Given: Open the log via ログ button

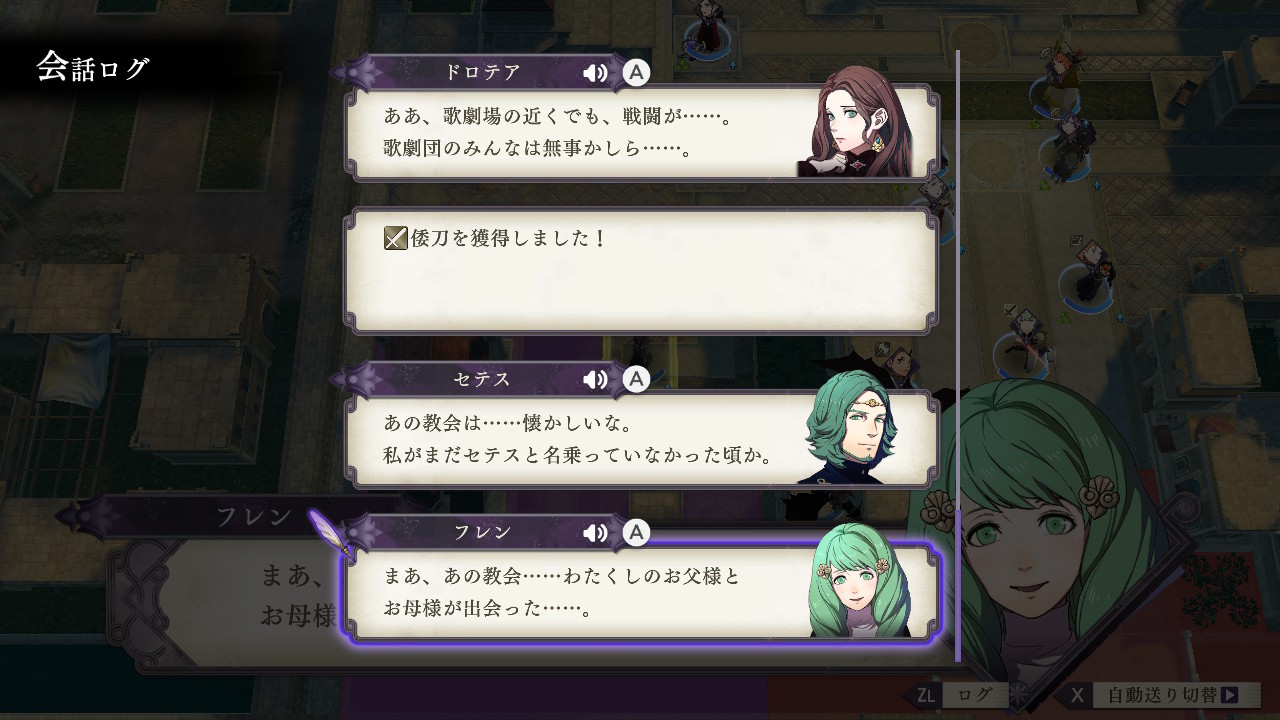Looking at the screenshot, I should point(975,694).
